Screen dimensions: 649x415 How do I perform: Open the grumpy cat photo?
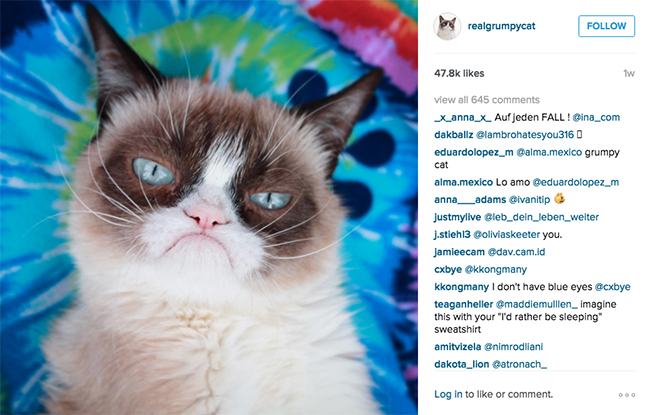pos(209,207)
